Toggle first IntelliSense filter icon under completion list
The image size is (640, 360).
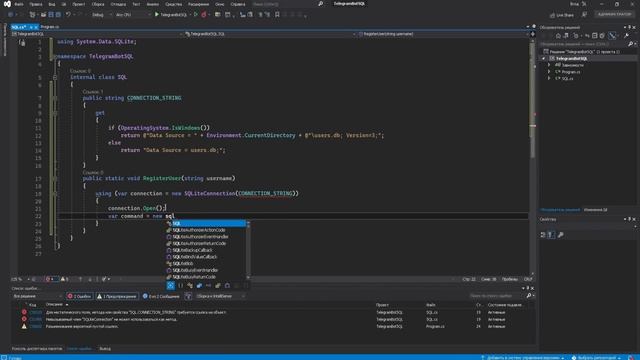(x=171, y=286)
